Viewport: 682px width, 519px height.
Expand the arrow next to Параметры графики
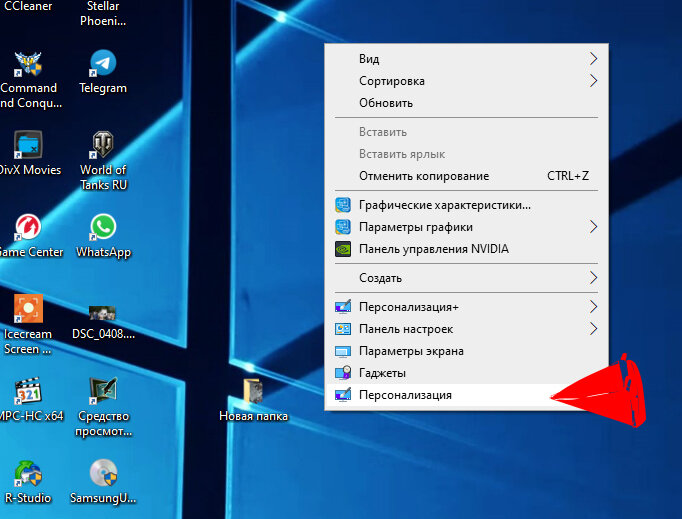[x=593, y=227]
